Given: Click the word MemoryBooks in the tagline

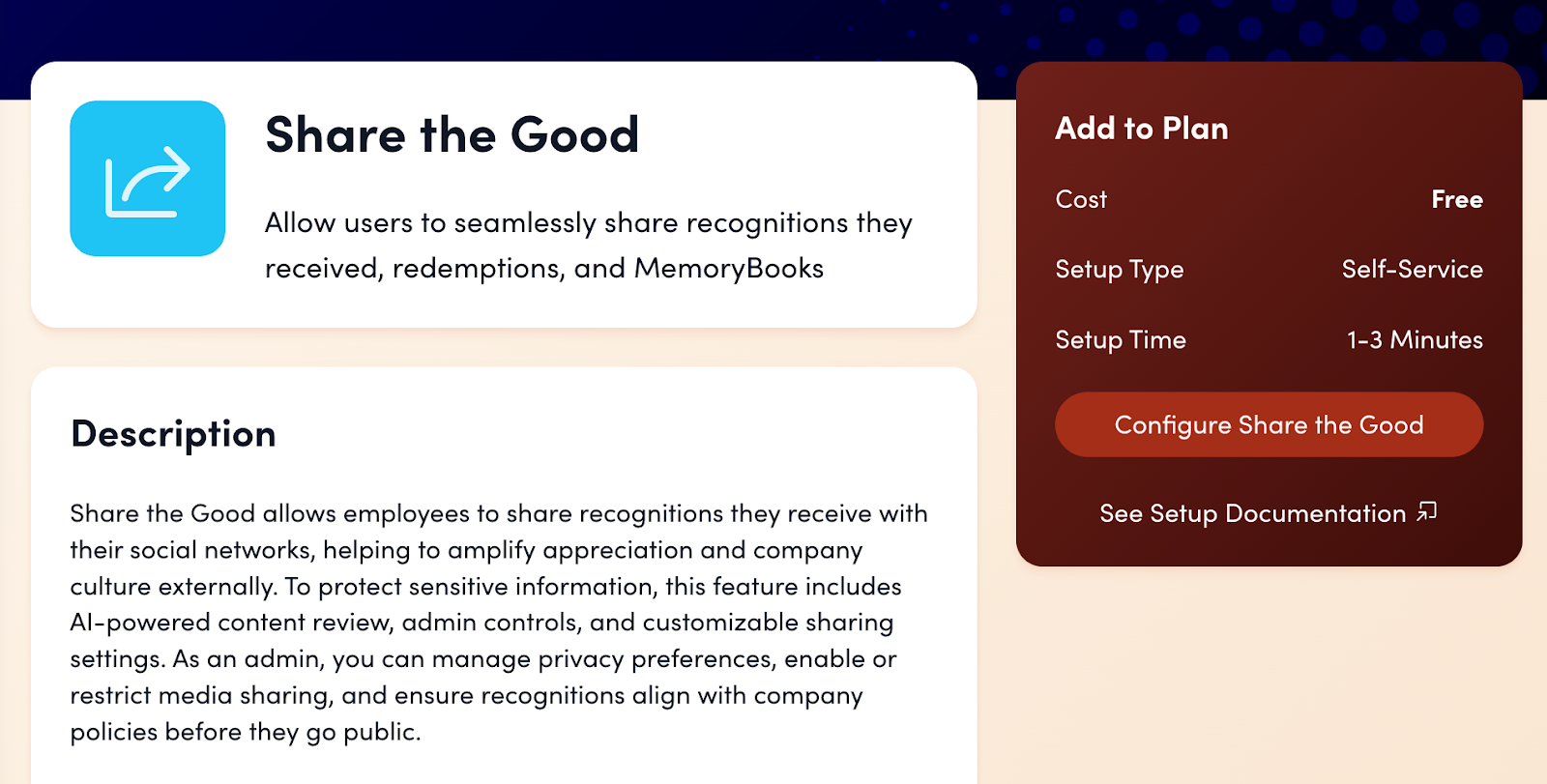Looking at the screenshot, I should click(x=729, y=269).
